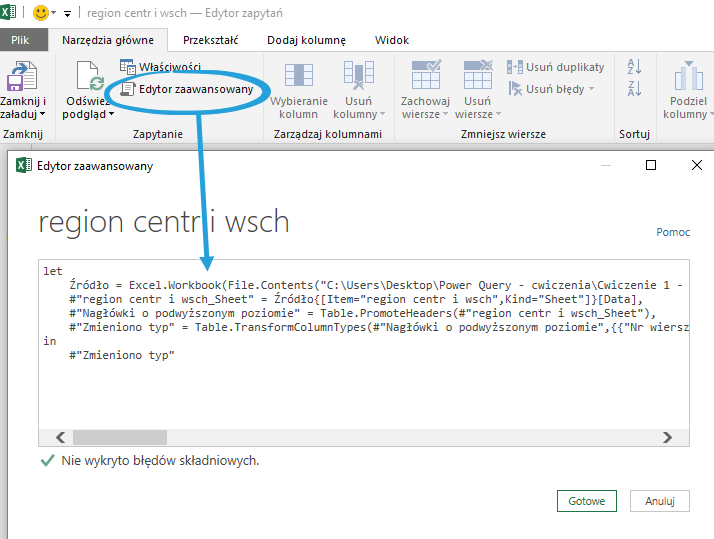This screenshot has width=714, height=539.
Task: Click the Usuń kolumny icon
Action: 358,76
